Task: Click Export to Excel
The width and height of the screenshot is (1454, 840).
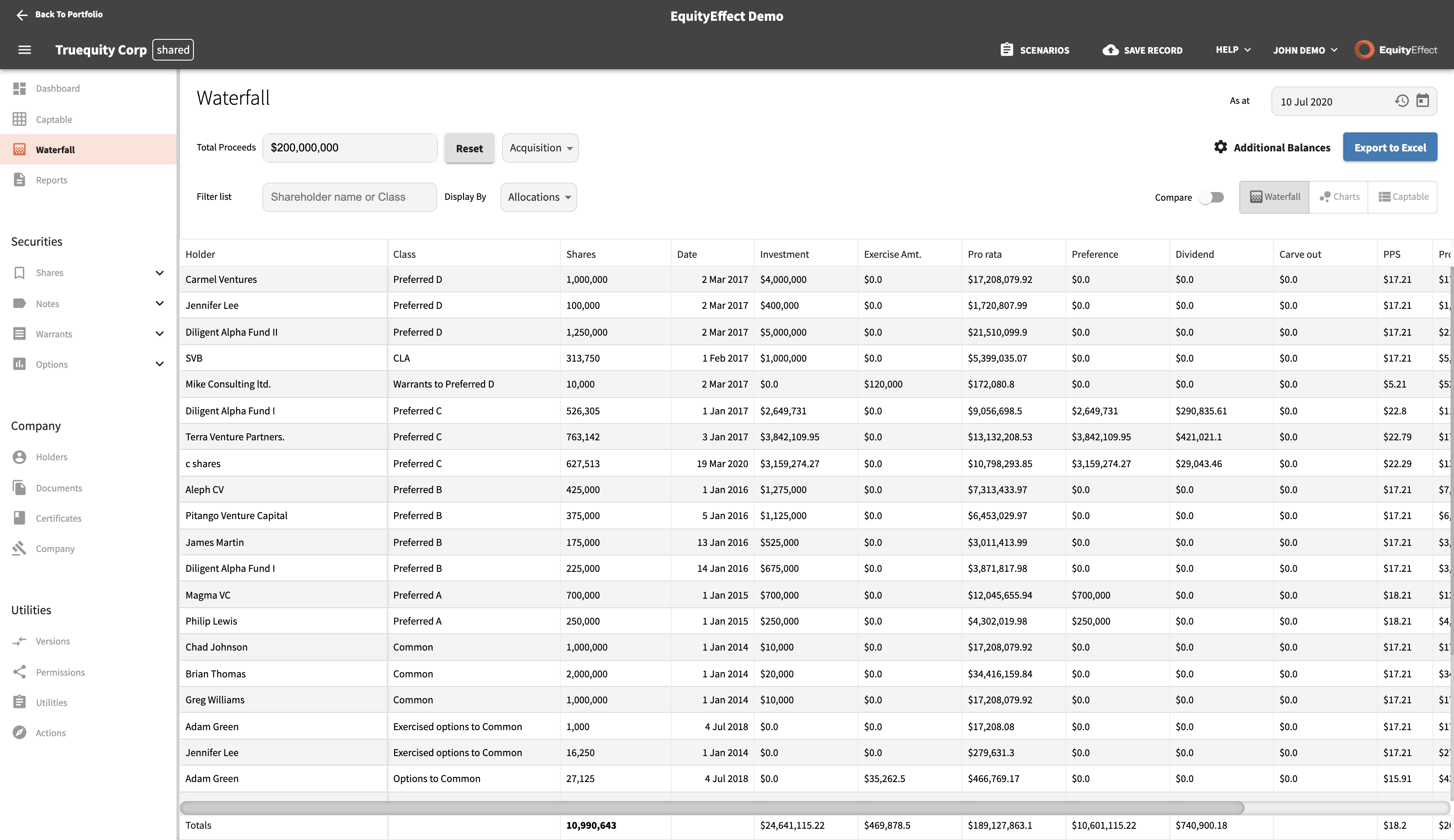Action: coord(1390,147)
